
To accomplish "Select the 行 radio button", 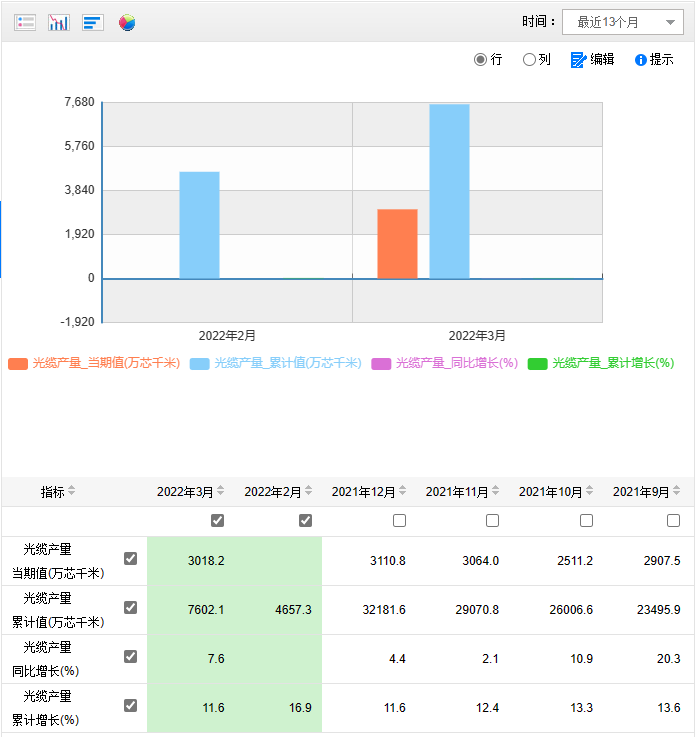I will pyautogui.click(x=481, y=60).
